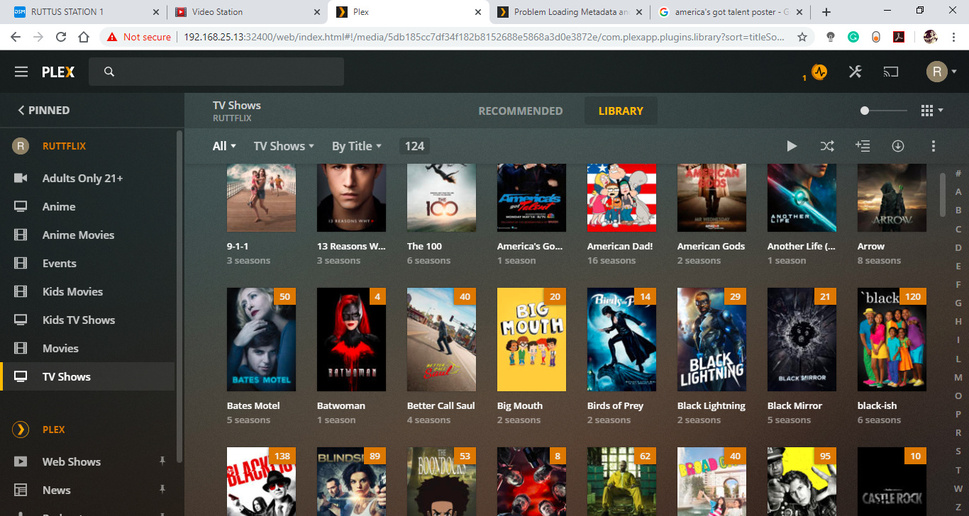Click the Black Mirror title

[x=794, y=405]
